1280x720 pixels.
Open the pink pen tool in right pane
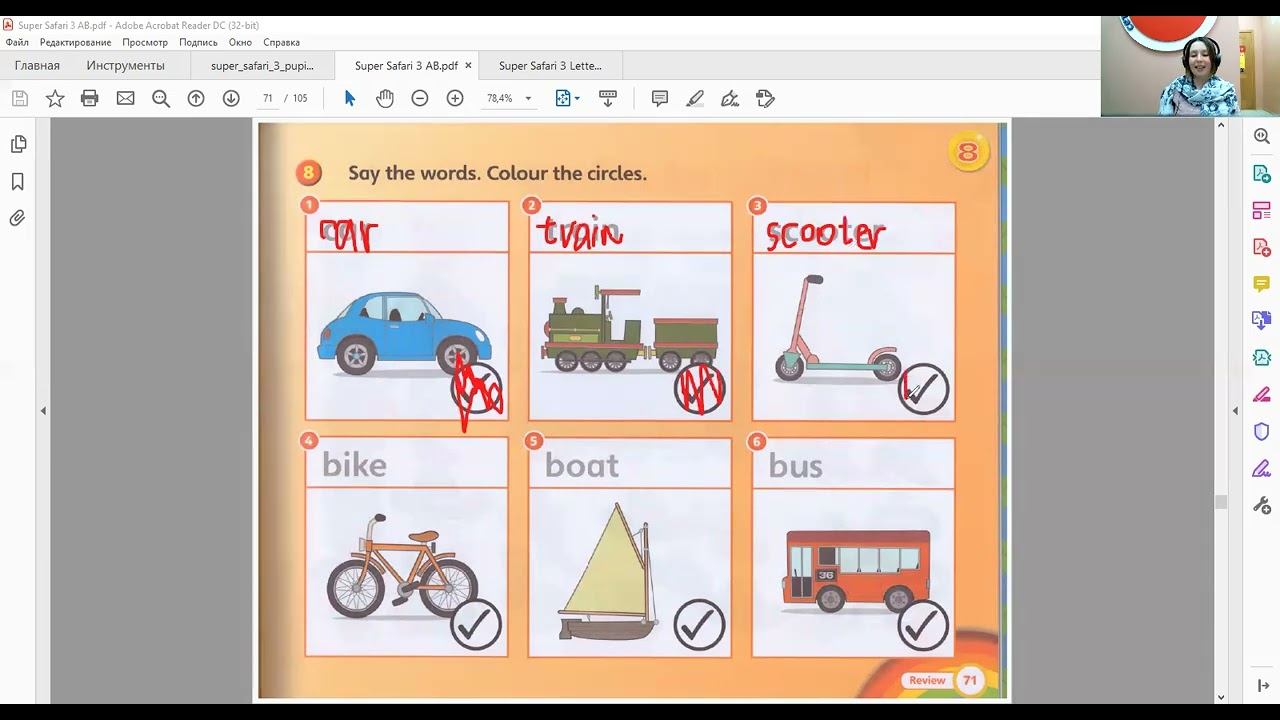click(x=1262, y=395)
